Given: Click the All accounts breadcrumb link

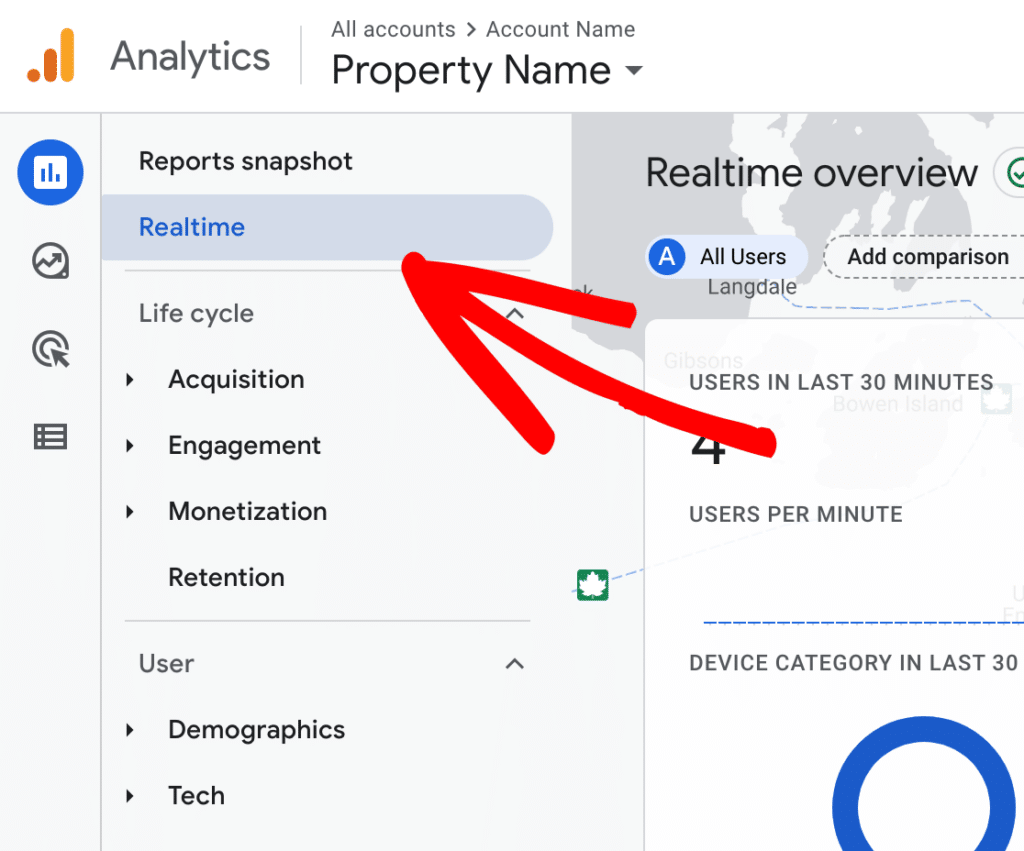Looking at the screenshot, I should pyautogui.click(x=392, y=29).
